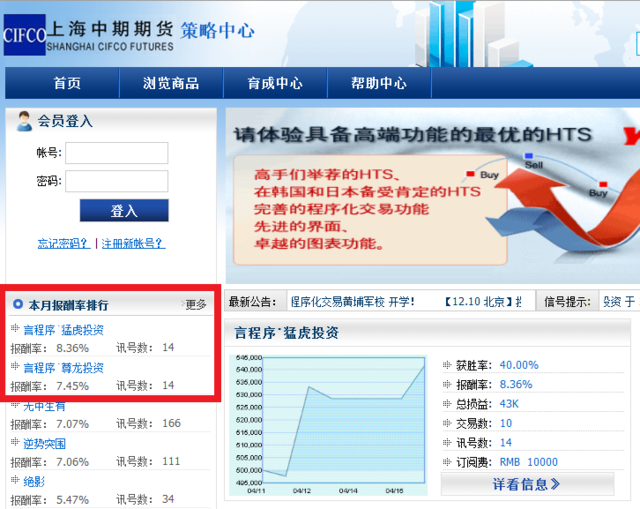Image resolution: width=640 pixels, height=509 pixels.
Task: Click the HTS promotional banner
Action: click(x=433, y=196)
